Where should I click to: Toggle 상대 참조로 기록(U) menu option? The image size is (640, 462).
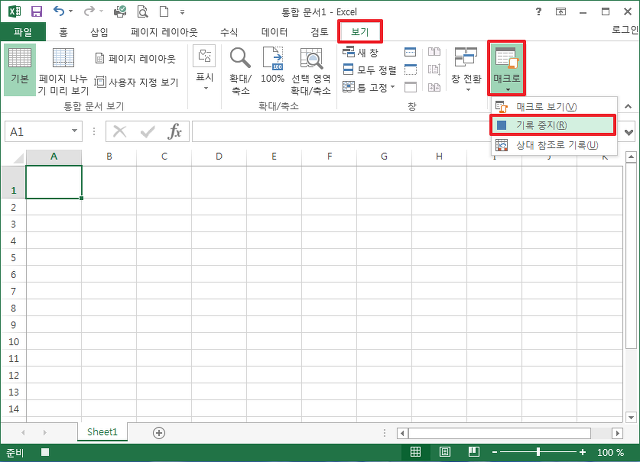554,145
